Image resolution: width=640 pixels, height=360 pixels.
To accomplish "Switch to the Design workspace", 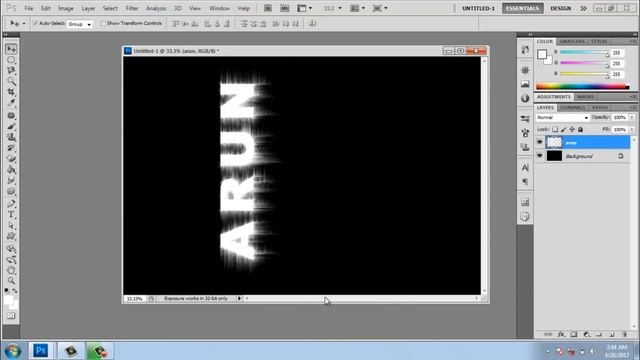I will point(560,8).
